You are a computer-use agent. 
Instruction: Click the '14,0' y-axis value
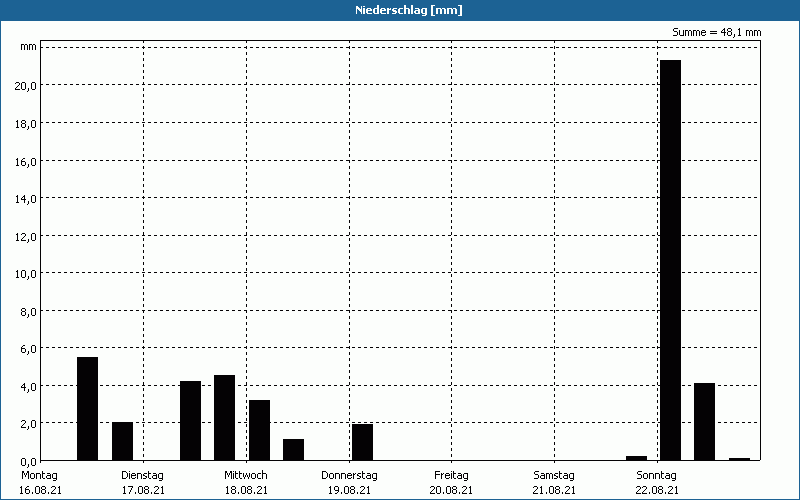[26, 198]
